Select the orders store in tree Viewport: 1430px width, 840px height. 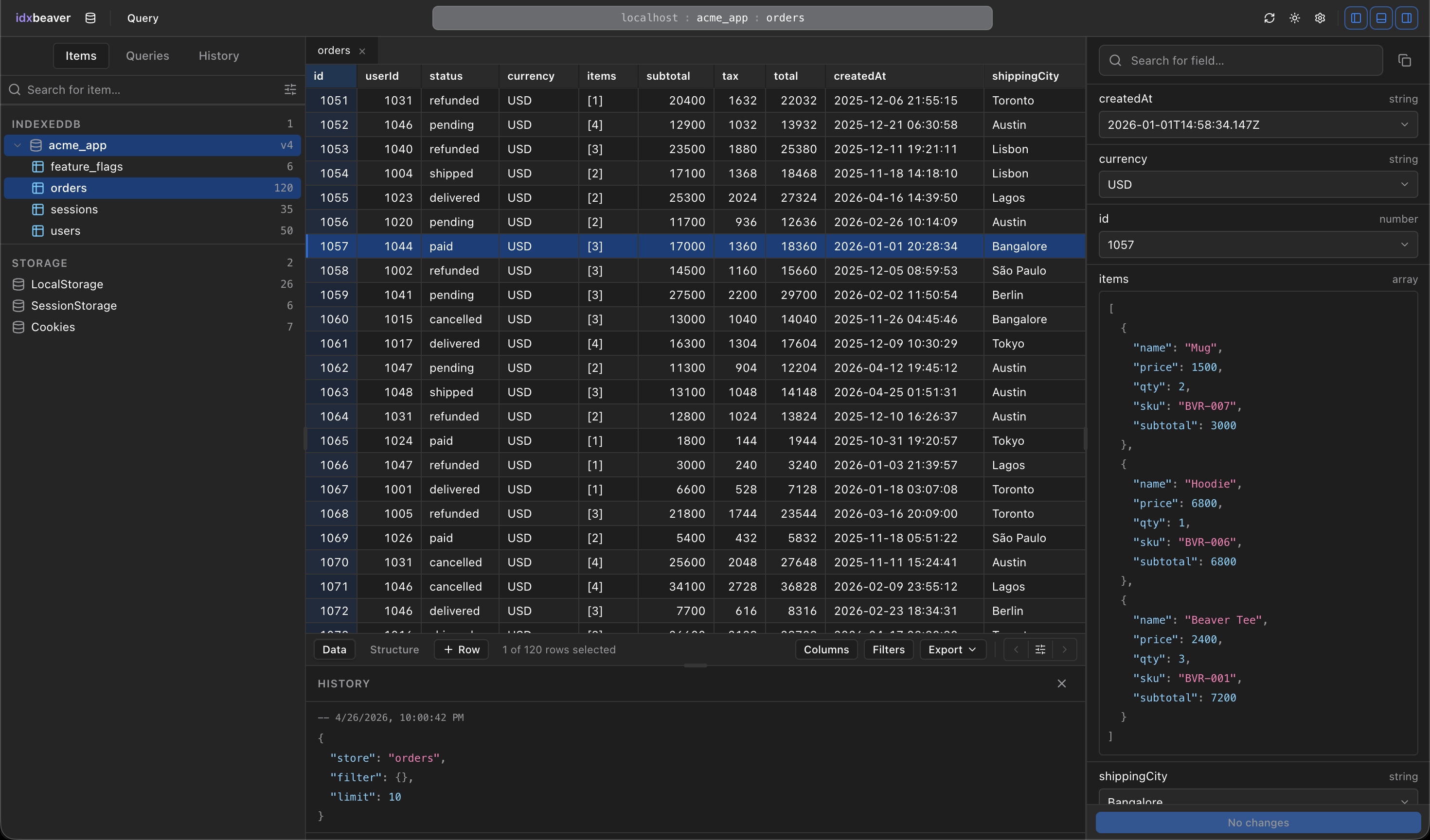coord(152,188)
